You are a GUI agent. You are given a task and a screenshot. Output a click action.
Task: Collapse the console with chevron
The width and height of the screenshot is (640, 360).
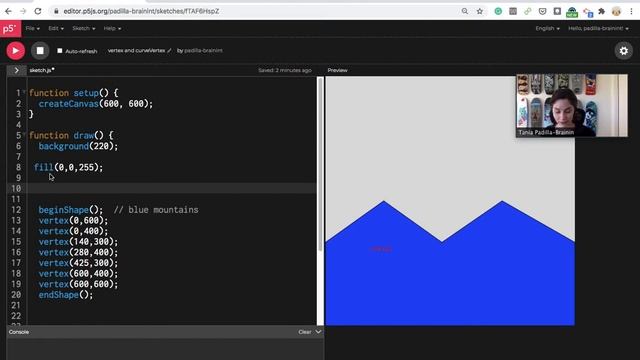318,332
